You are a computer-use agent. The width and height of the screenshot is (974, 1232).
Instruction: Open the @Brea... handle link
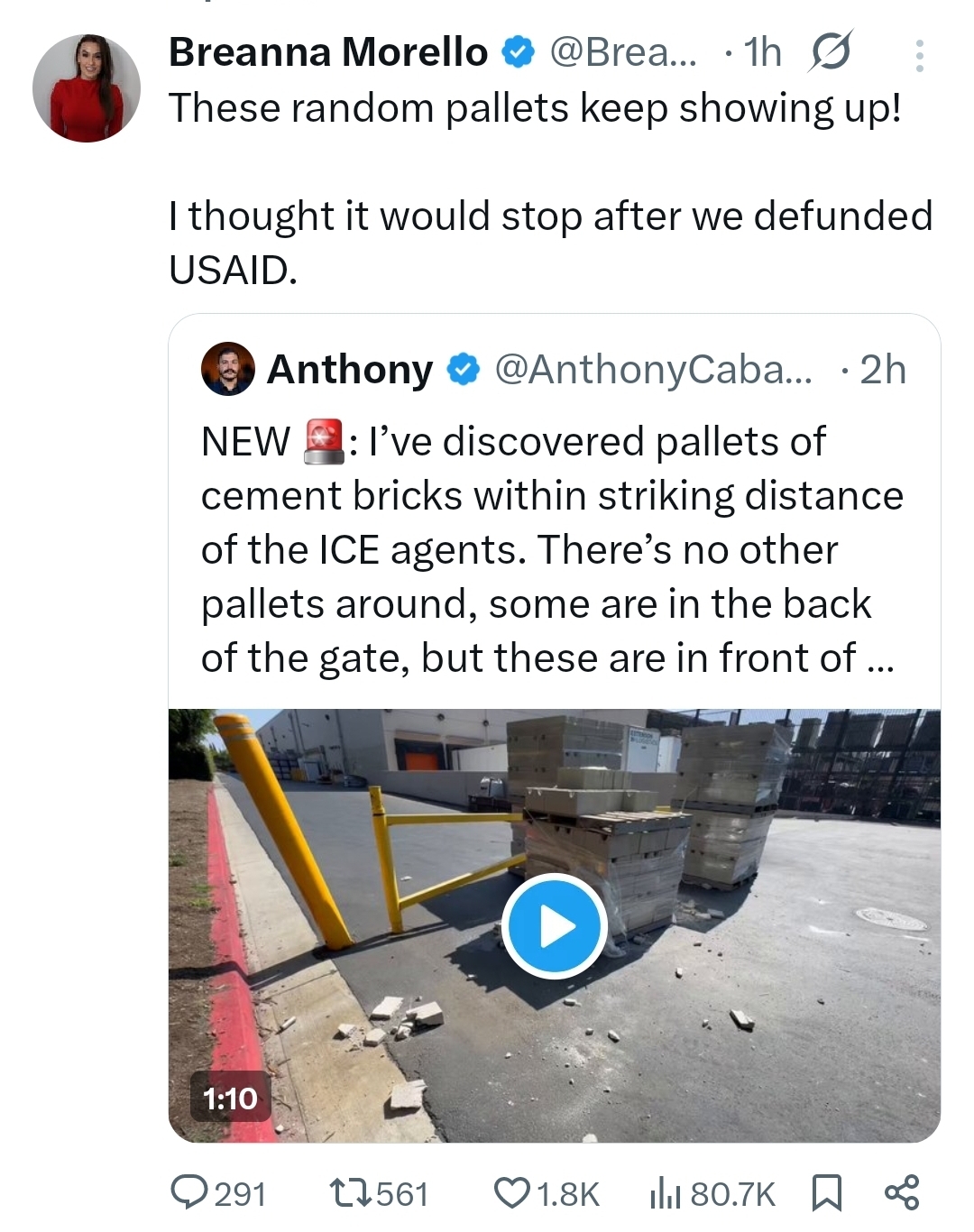click(623, 52)
